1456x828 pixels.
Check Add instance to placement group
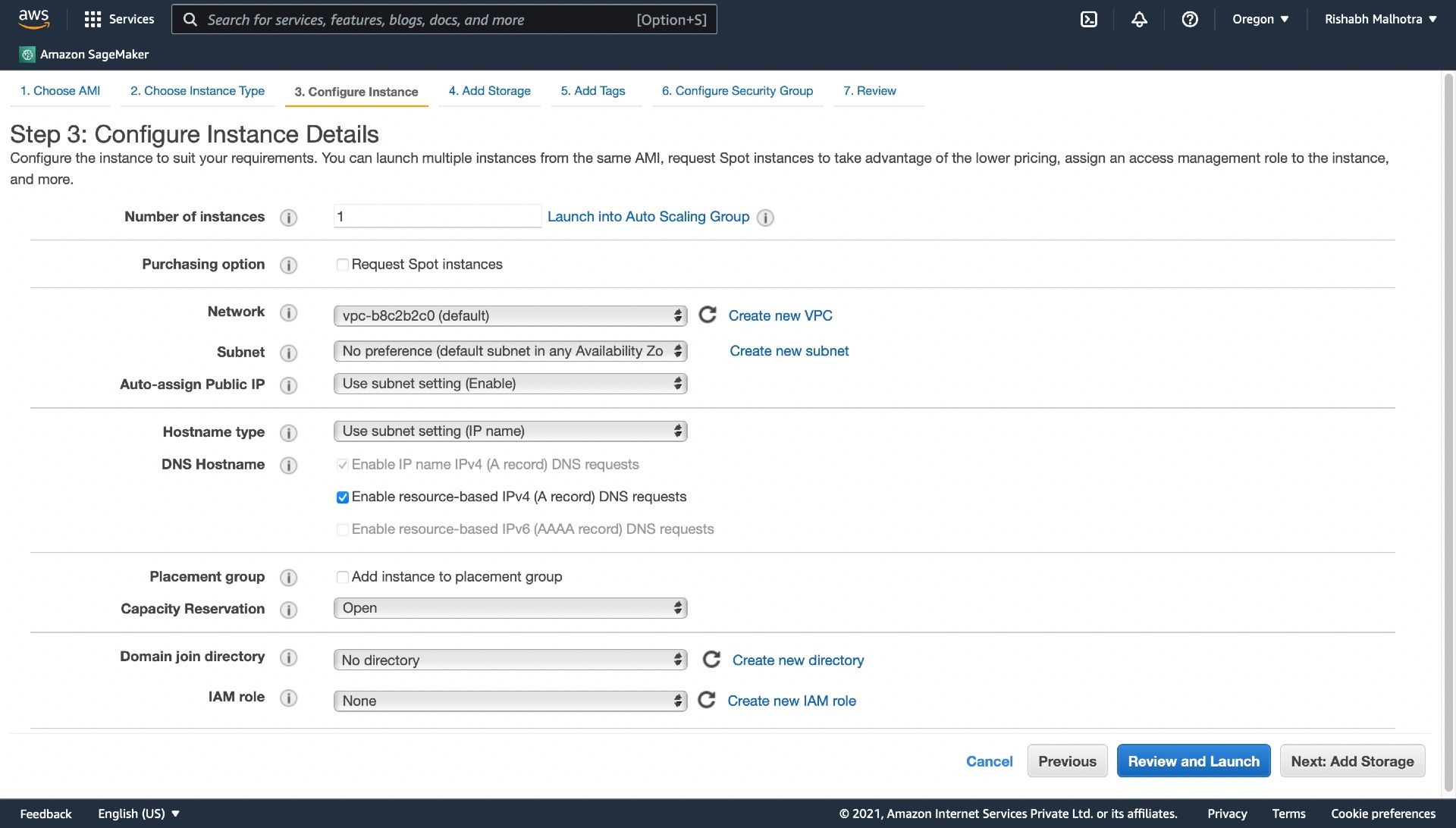(343, 577)
